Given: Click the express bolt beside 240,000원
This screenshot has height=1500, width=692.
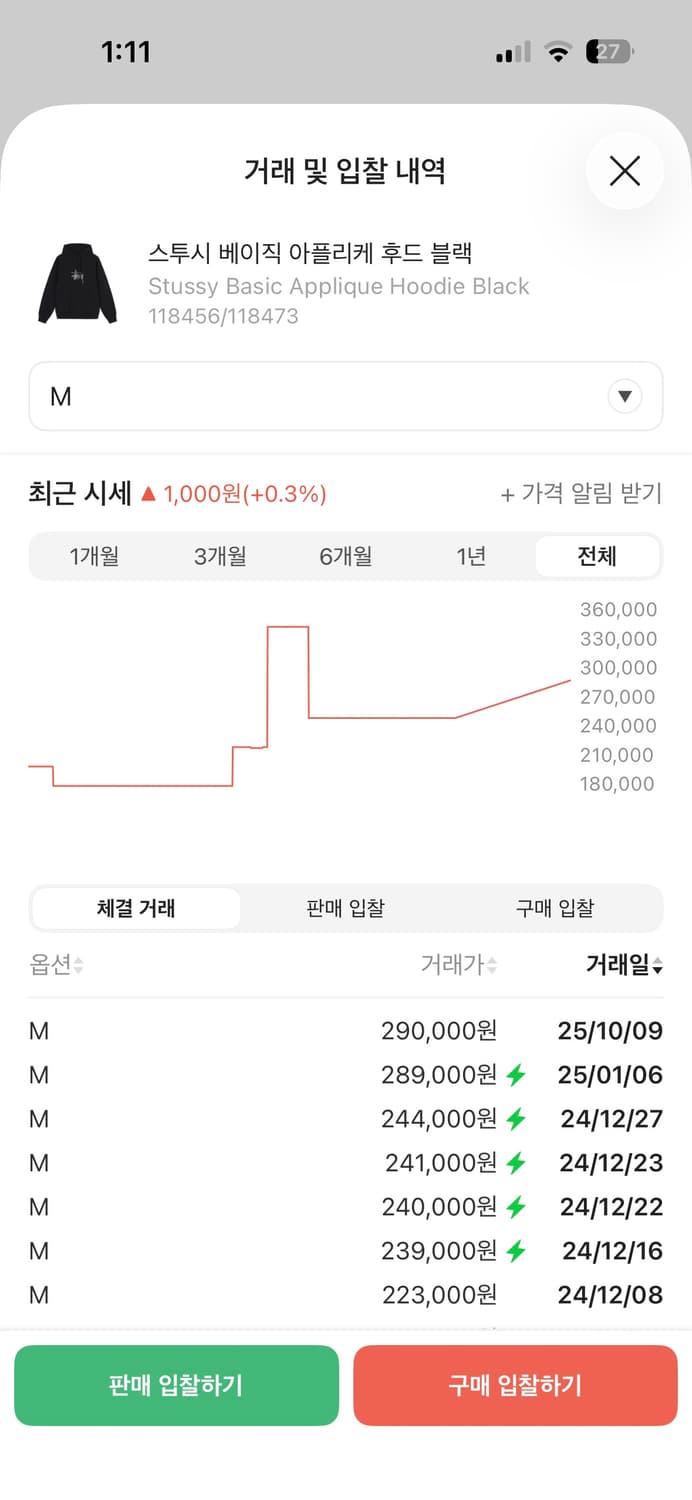Looking at the screenshot, I should click(517, 1207).
